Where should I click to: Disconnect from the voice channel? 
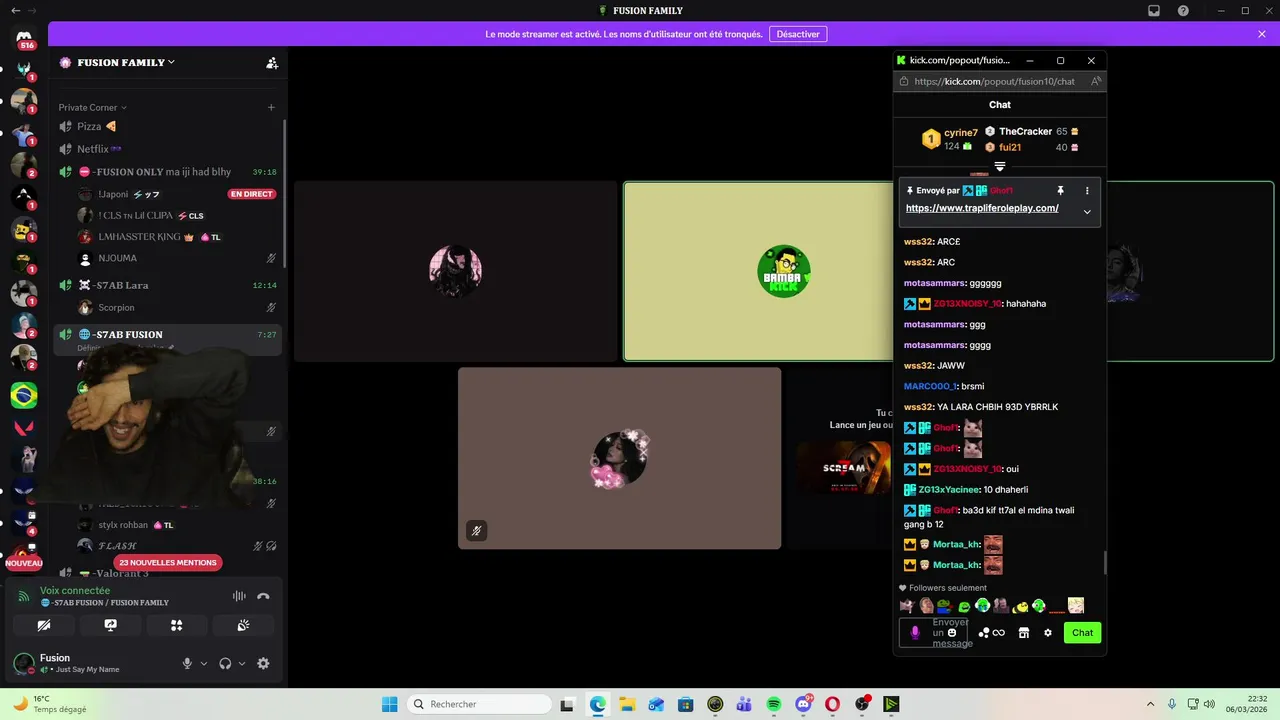point(263,596)
